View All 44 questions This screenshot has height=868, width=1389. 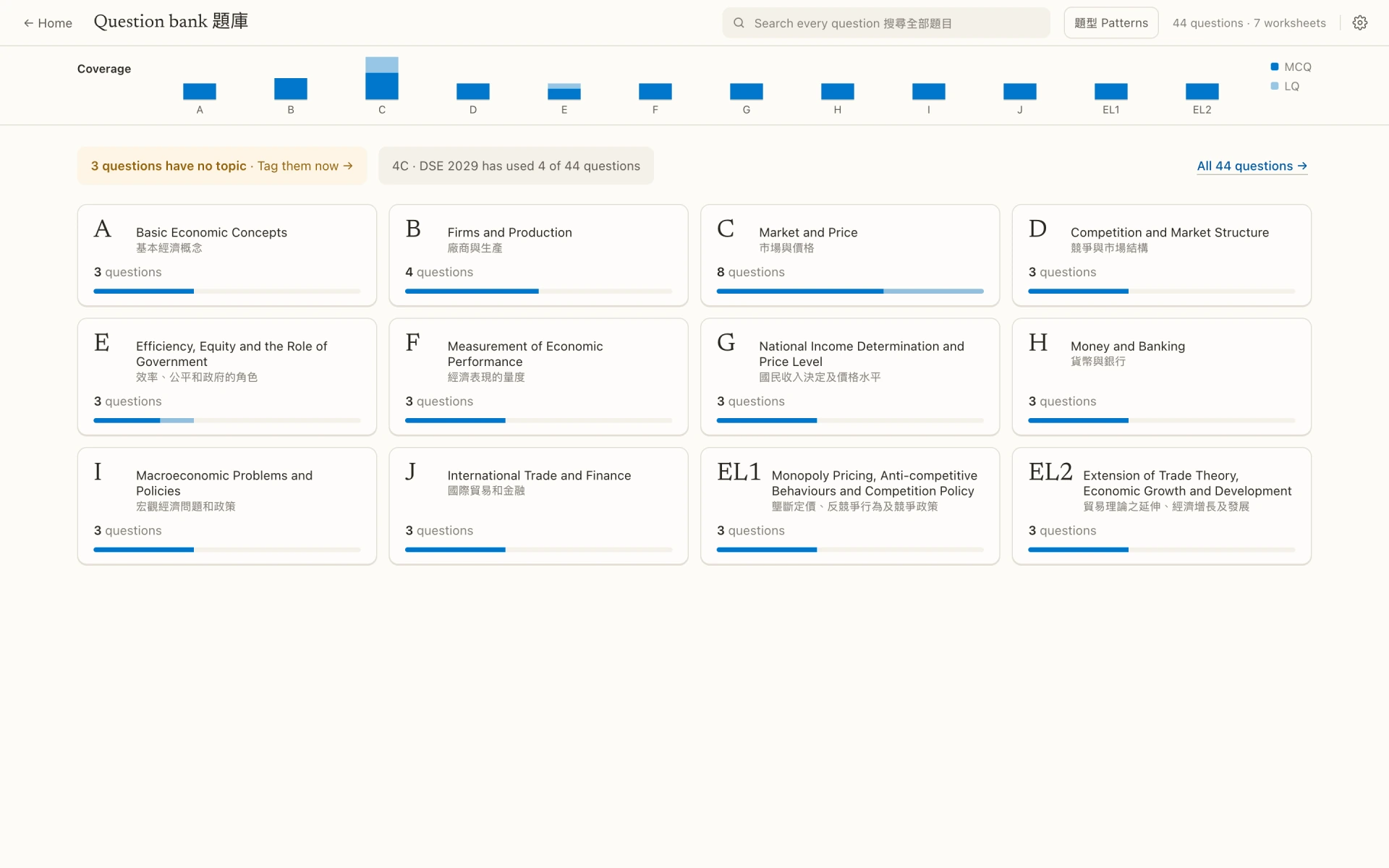click(1252, 166)
